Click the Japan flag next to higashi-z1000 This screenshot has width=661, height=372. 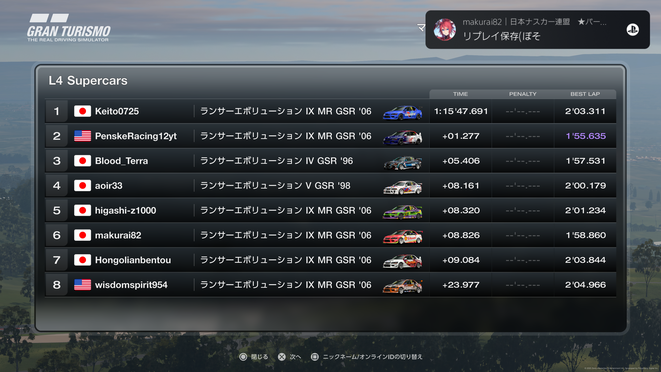tap(82, 210)
